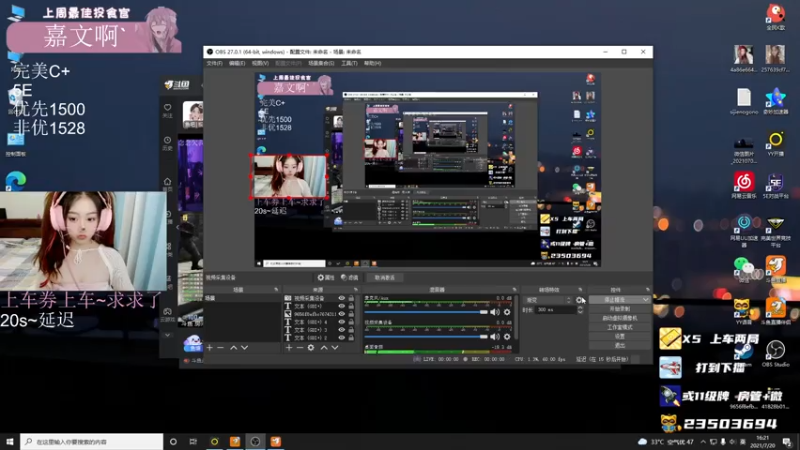This screenshot has width=800, height=450.
Task: Open the 网易UU加速器 desktop icon
Action: [x=744, y=231]
